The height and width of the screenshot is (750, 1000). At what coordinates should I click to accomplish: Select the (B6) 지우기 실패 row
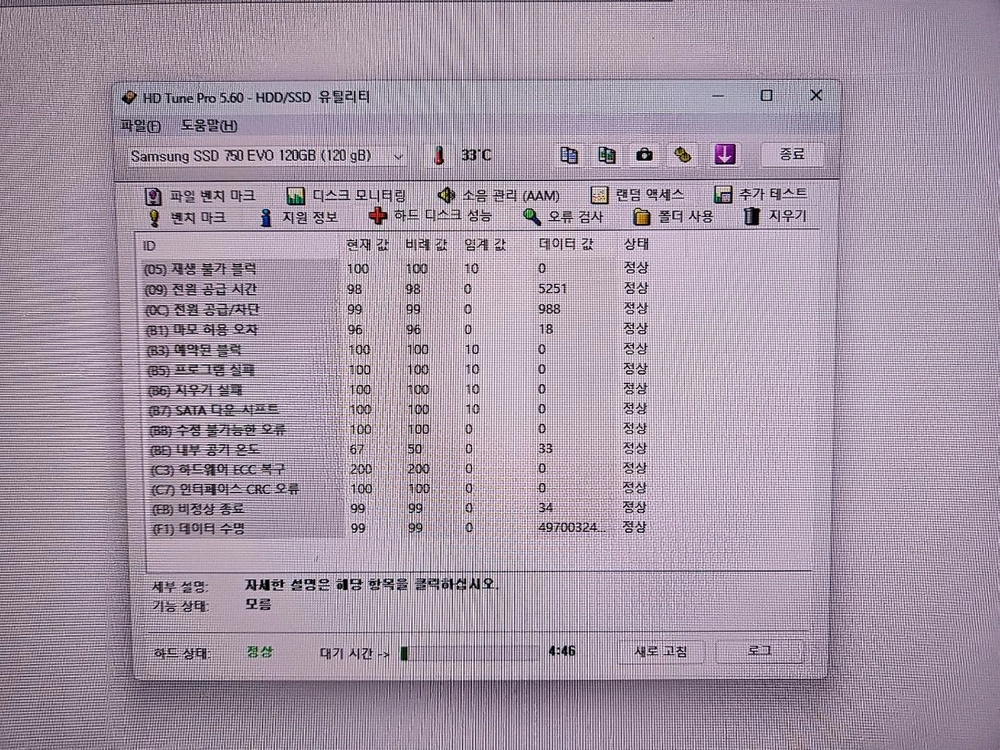click(395, 389)
